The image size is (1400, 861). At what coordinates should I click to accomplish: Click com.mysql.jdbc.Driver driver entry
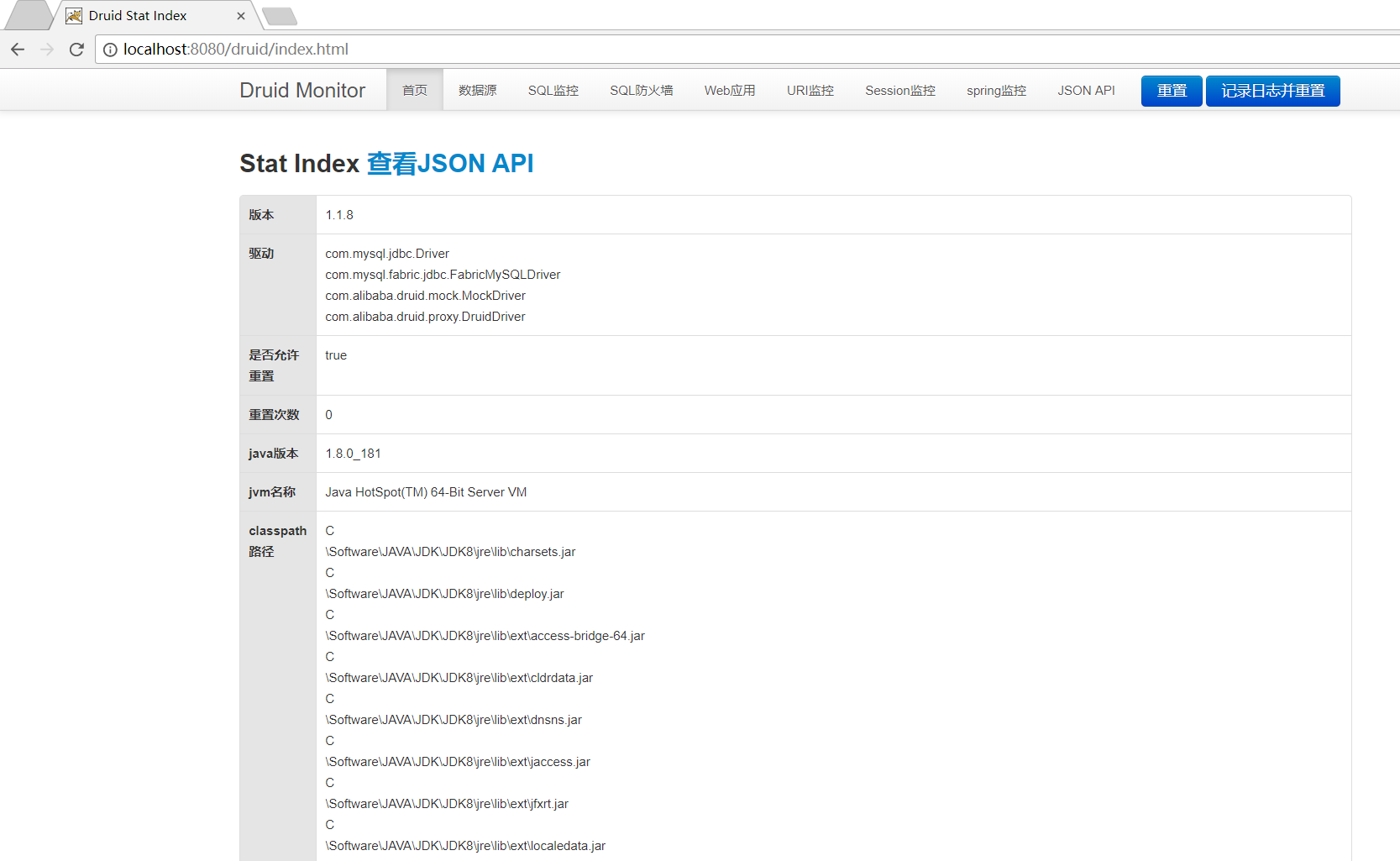click(x=387, y=254)
